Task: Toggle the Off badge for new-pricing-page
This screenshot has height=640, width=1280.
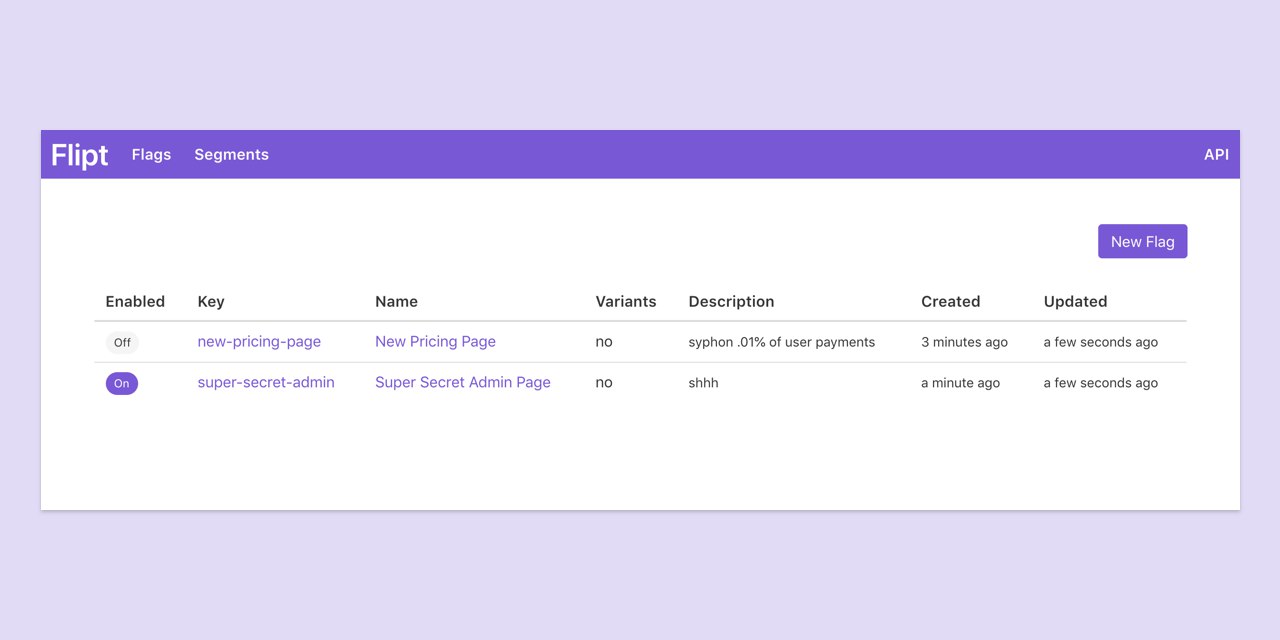Action: [x=122, y=343]
